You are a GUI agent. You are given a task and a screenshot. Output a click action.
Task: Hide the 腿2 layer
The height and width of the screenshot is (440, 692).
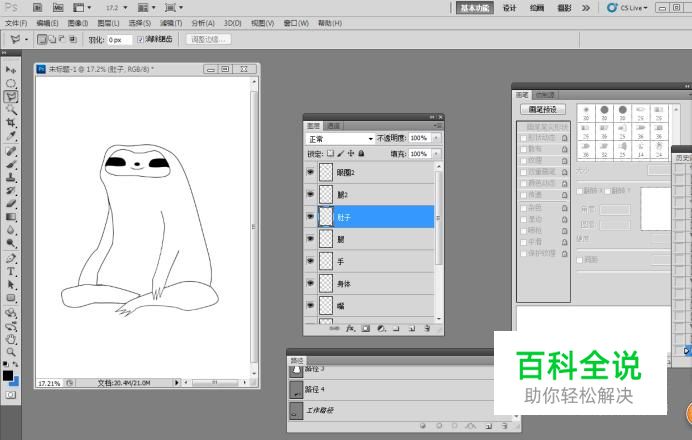310,194
